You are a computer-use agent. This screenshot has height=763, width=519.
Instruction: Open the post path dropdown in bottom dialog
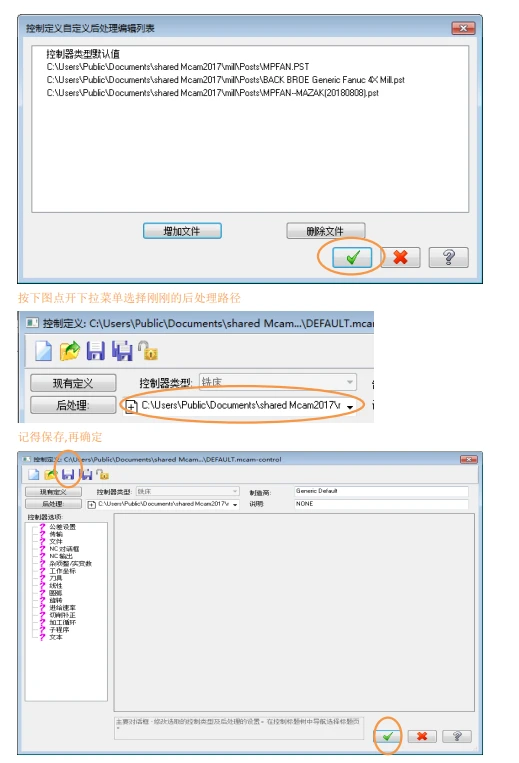pos(235,505)
